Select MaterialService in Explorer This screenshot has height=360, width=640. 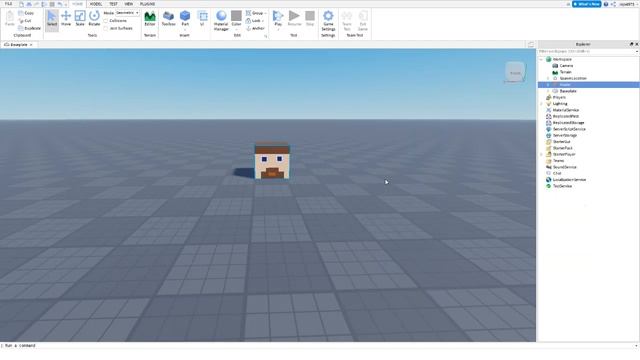pyautogui.click(x=565, y=110)
